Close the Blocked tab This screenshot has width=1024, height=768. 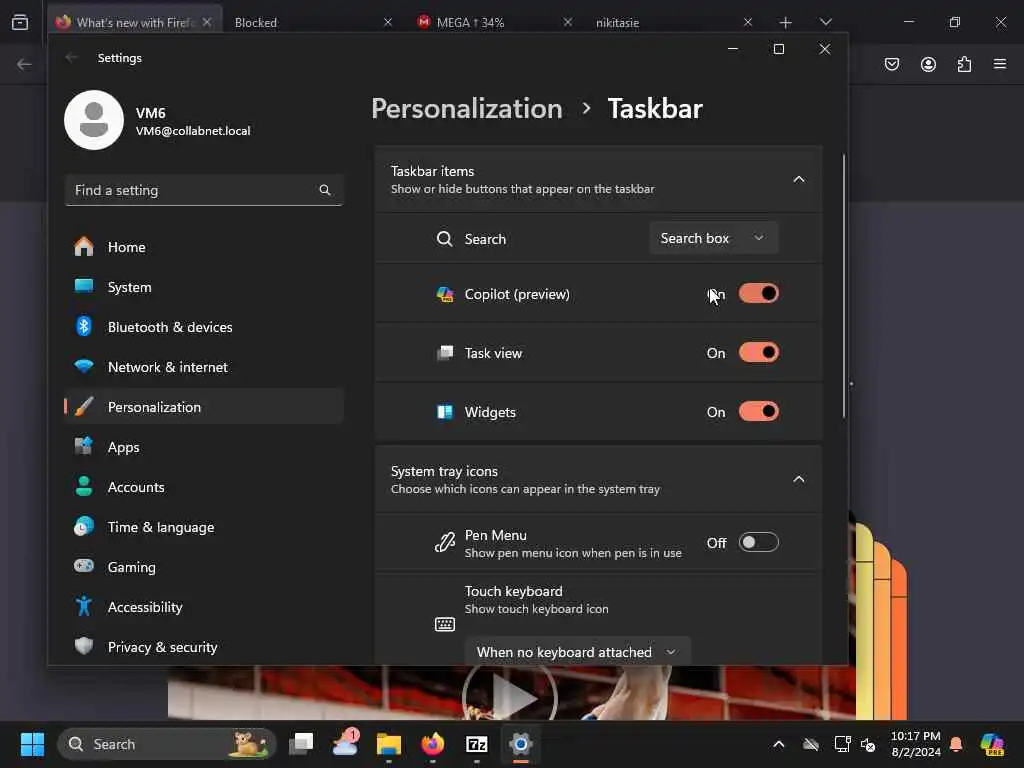coord(388,22)
